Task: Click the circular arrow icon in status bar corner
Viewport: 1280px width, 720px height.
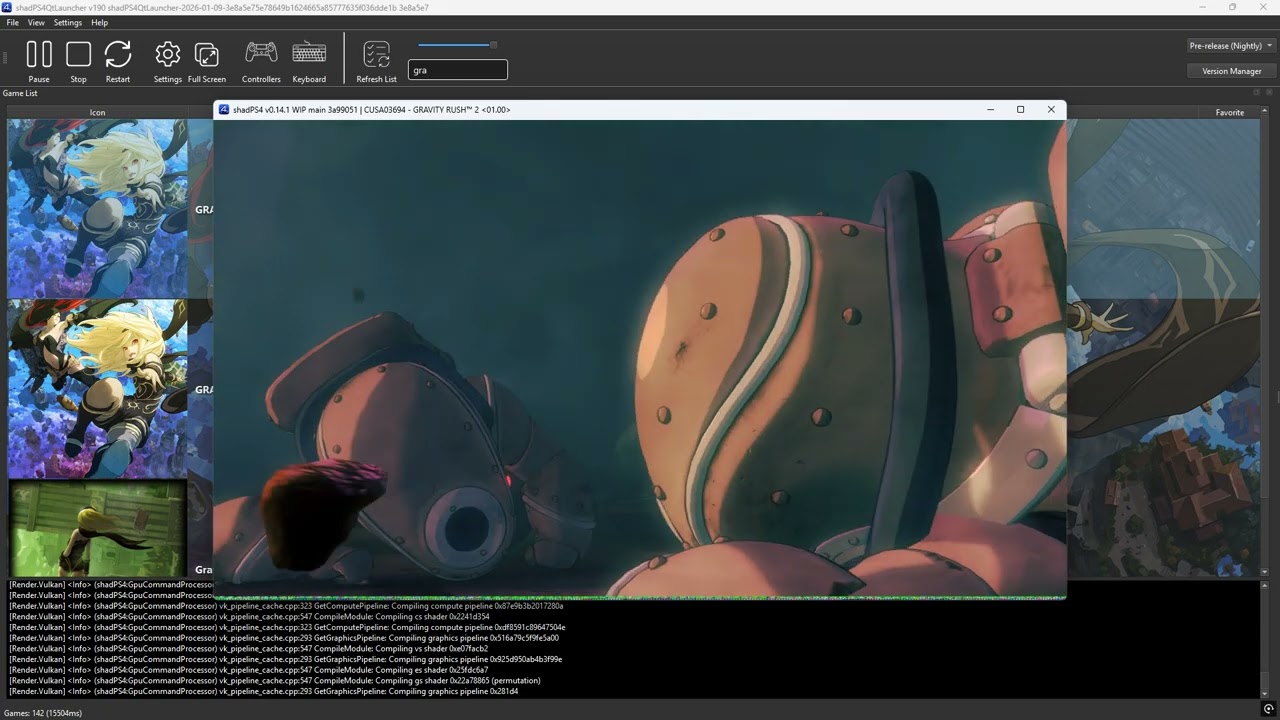Action: (x=1268, y=709)
